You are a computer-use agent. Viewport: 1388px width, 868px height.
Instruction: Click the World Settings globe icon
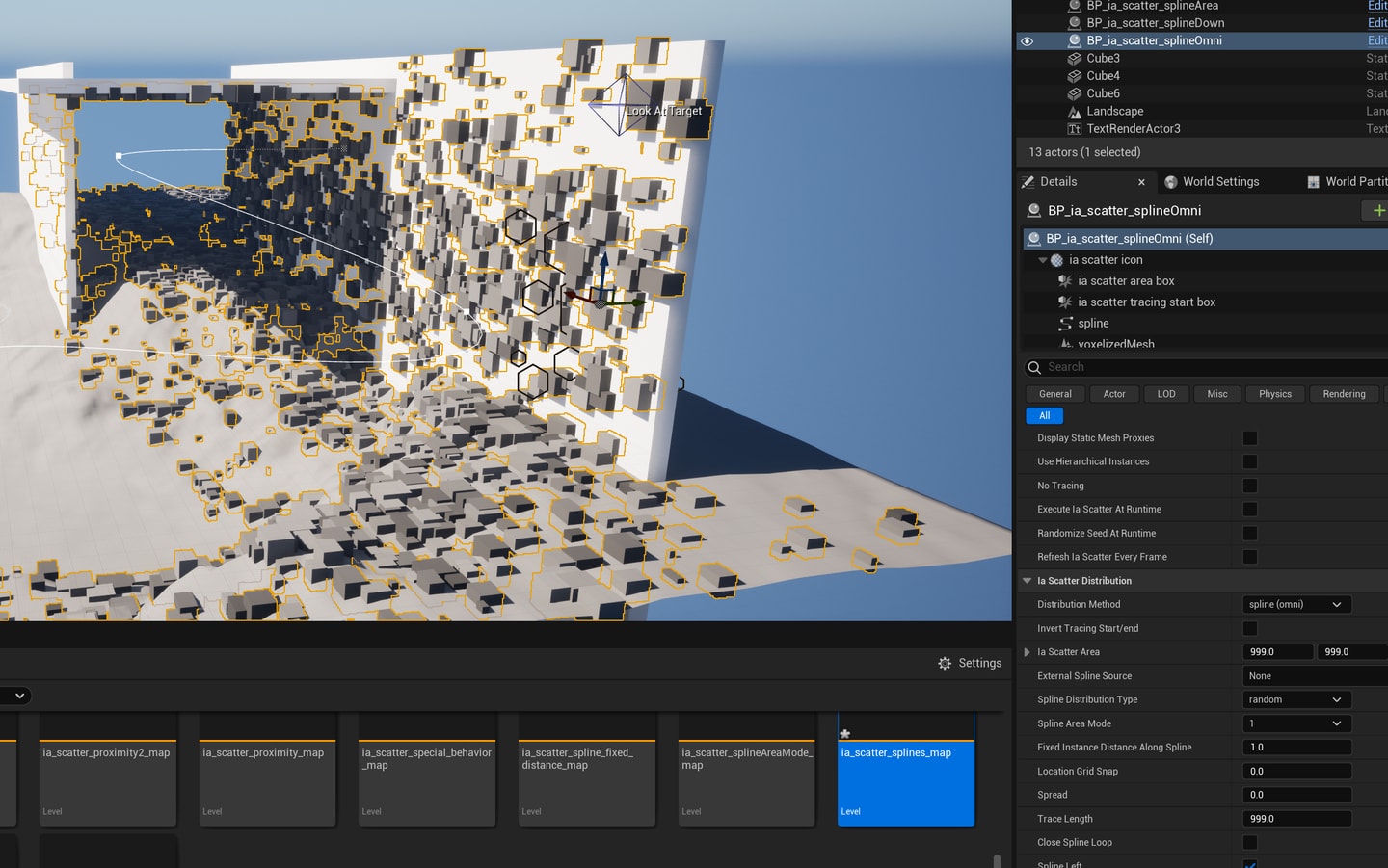tap(1171, 182)
